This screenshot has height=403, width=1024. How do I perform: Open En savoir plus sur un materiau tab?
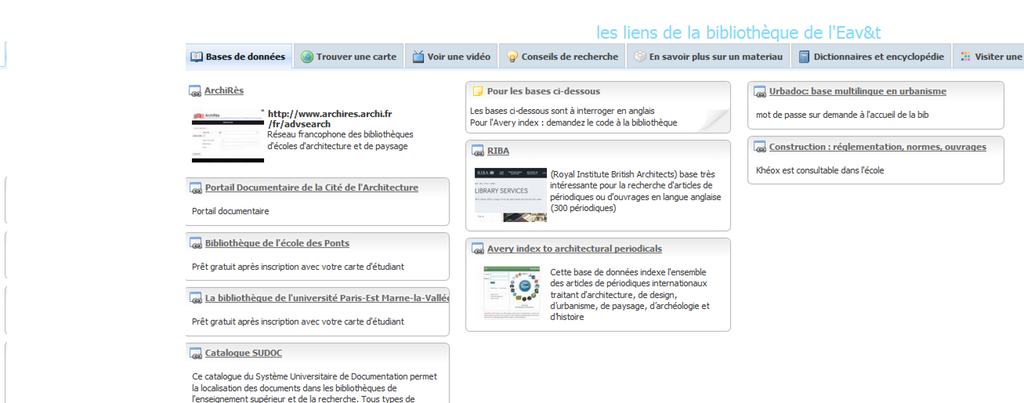(x=708, y=57)
